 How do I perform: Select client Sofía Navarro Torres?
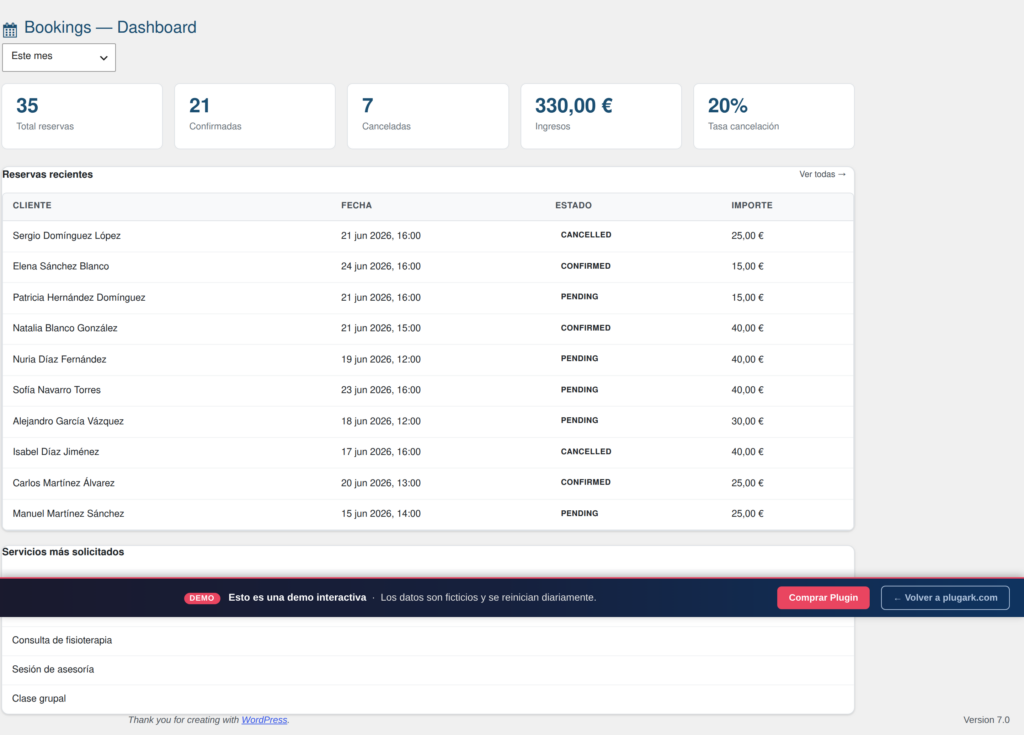coord(57,390)
